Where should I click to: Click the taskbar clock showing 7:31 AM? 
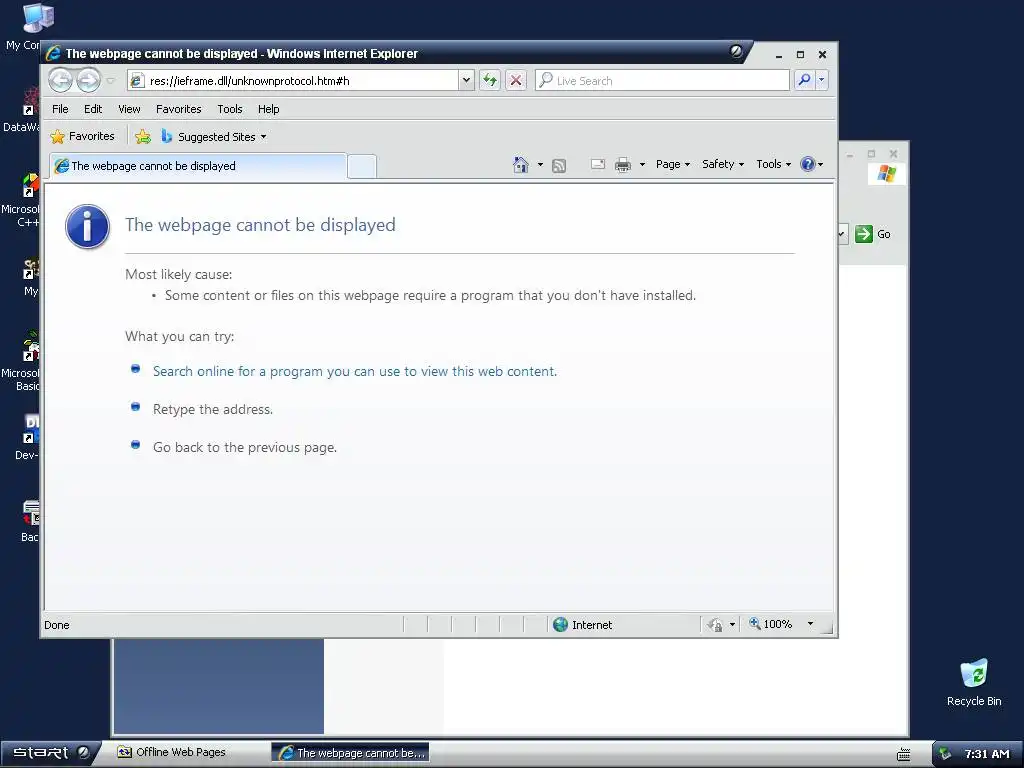pos(987,754)
